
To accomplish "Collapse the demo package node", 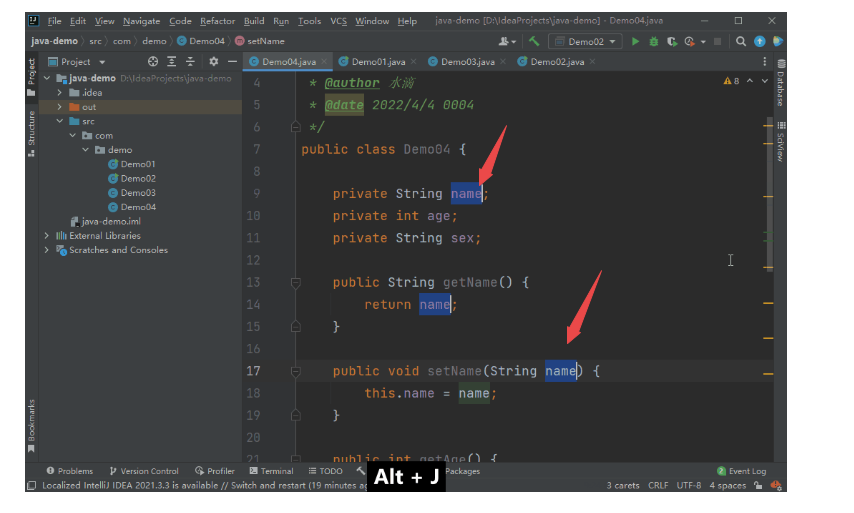I will (x=86, y=149).
